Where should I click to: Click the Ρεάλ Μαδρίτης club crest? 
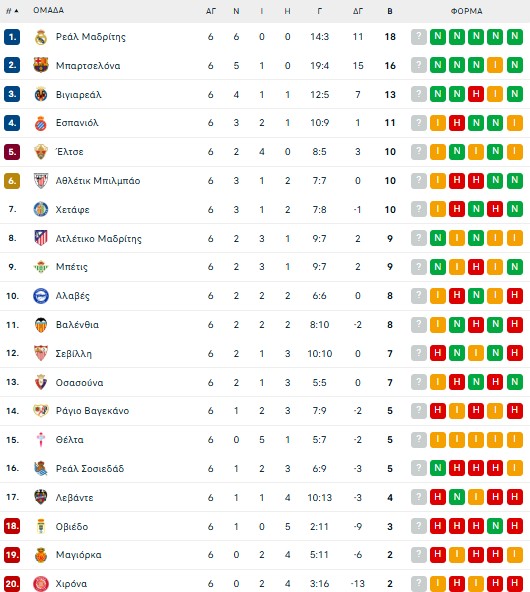(x=41, y=37)
